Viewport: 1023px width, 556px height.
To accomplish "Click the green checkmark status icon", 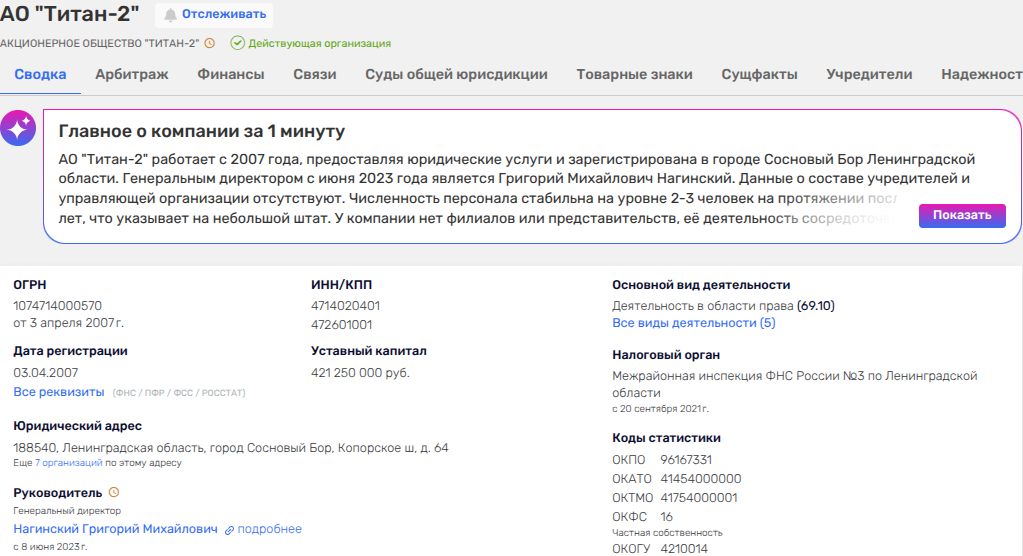I will pos(237,43).
